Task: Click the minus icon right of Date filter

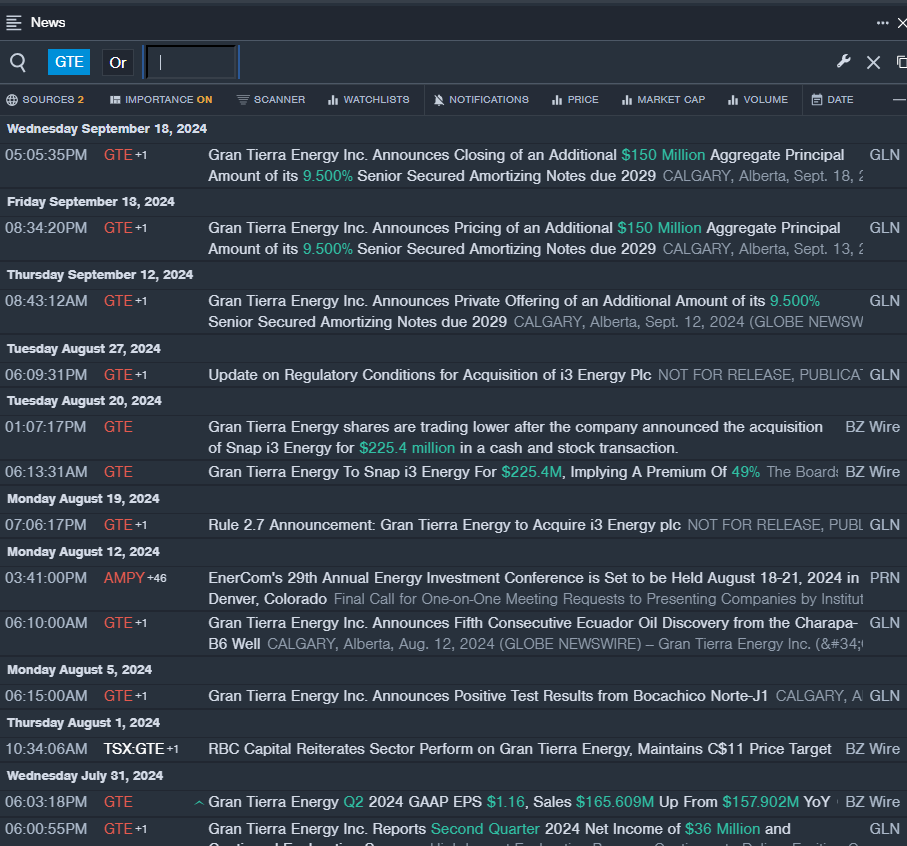Action: pyautogui.click(x=898, y=100)
